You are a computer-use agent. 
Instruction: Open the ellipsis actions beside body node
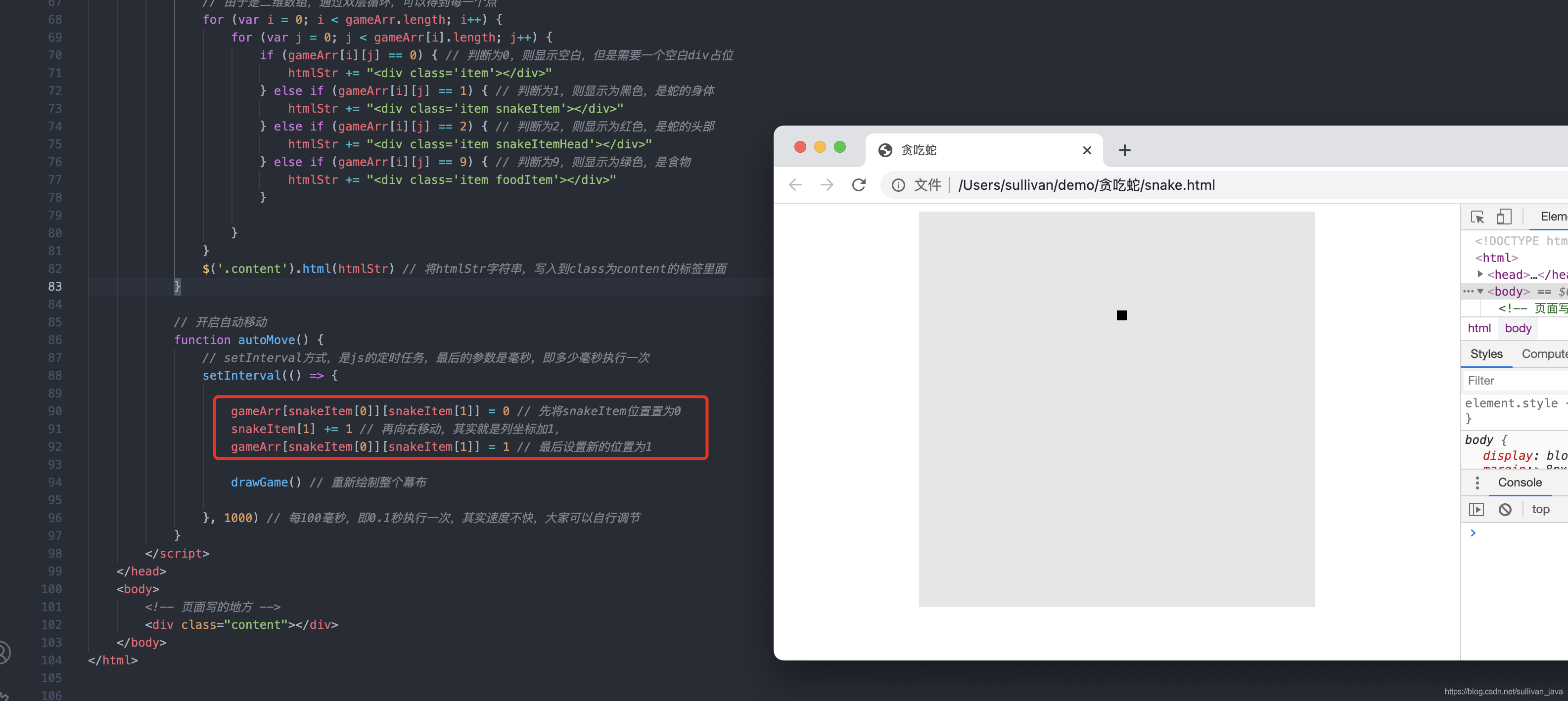click(1468, 292)
